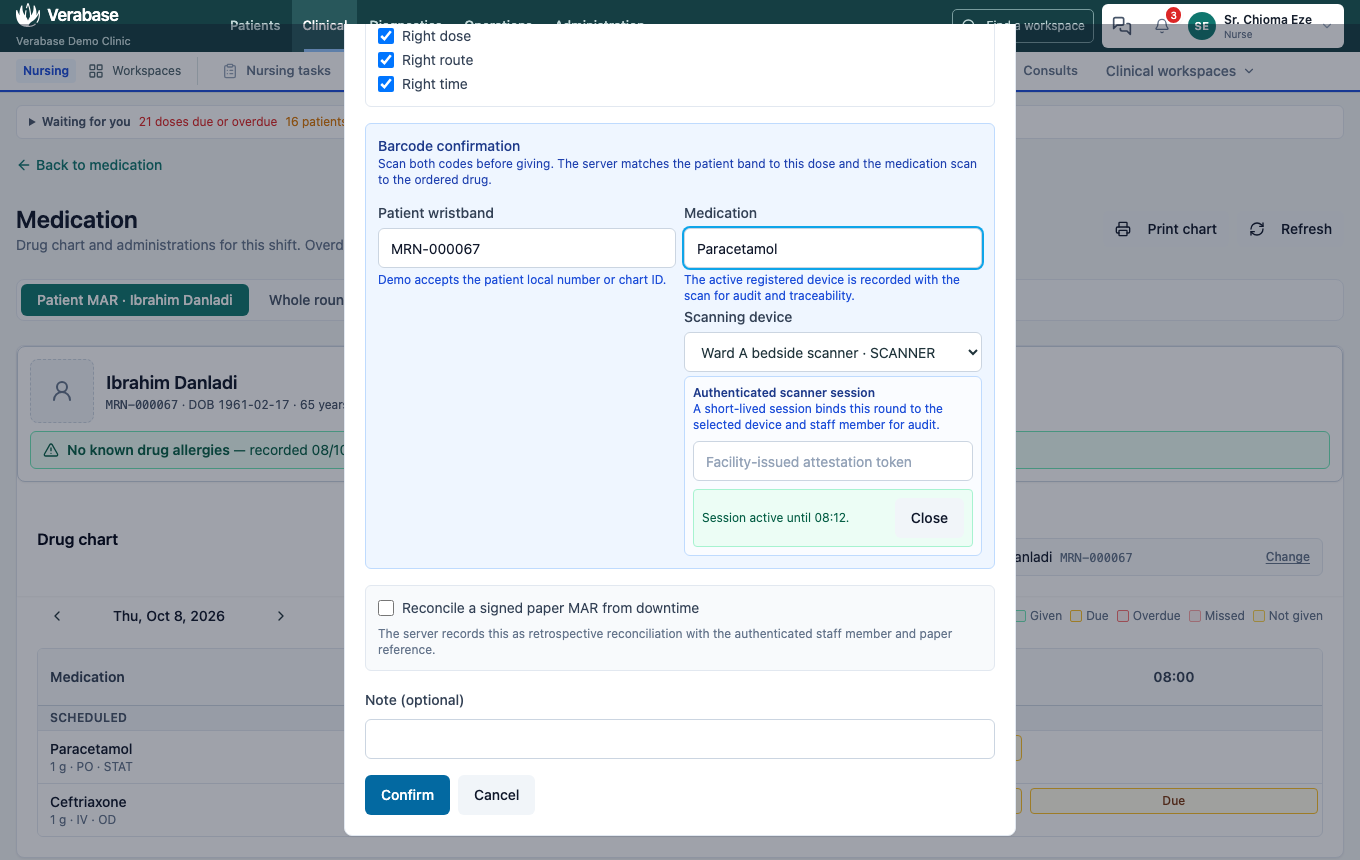Click the Patient wristband field
Viewport: 1360px width, 860px height.
[x=527, y=248]
